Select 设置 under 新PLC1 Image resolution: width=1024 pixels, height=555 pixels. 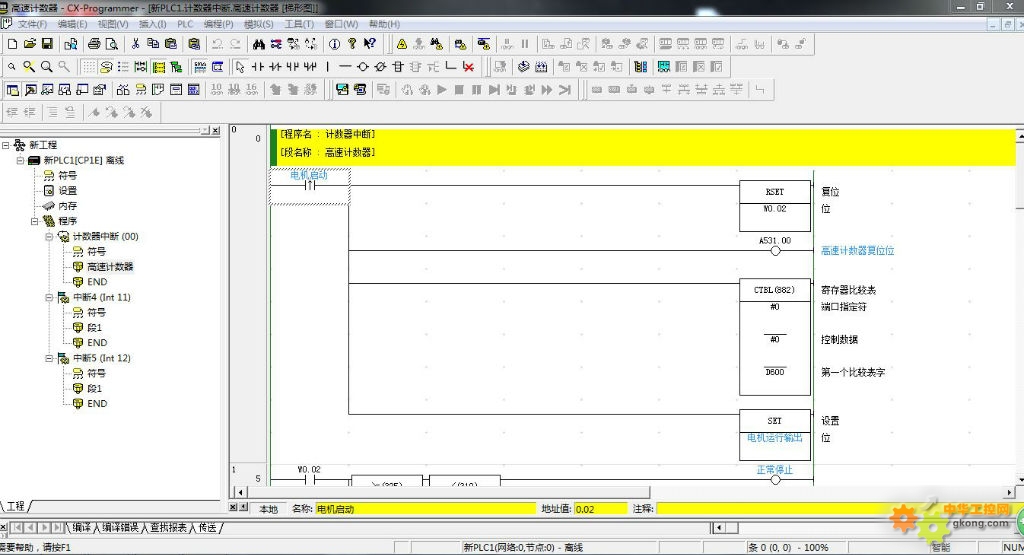coord(68,191)
